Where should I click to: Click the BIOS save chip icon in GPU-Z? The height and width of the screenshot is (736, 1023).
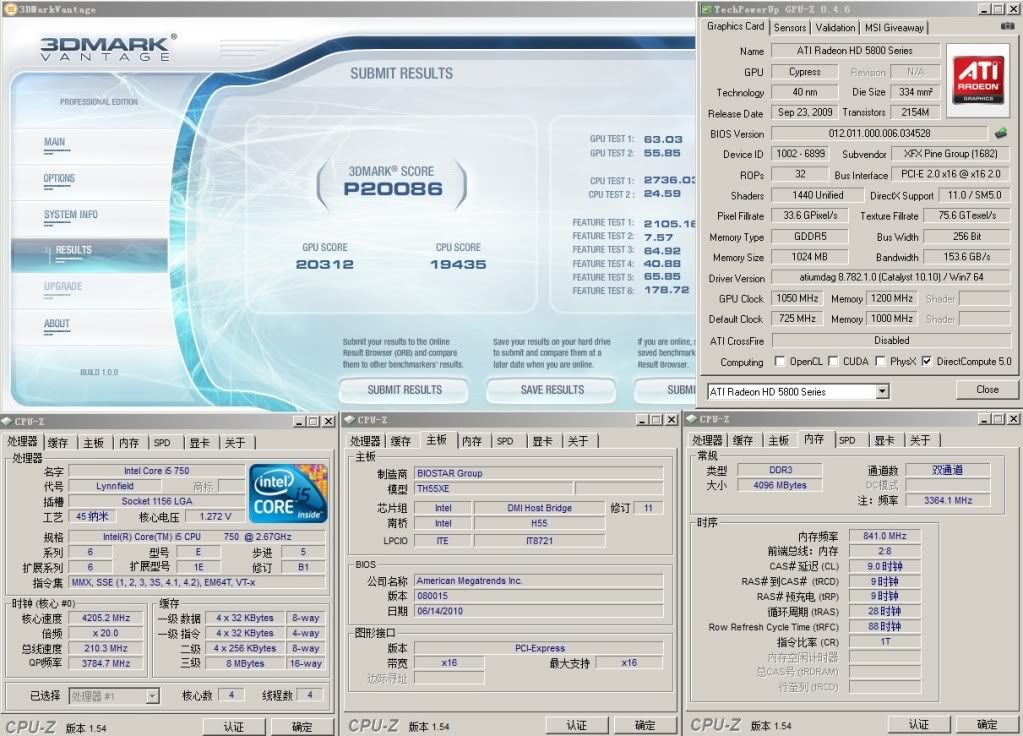click(x=1001, y=133)
